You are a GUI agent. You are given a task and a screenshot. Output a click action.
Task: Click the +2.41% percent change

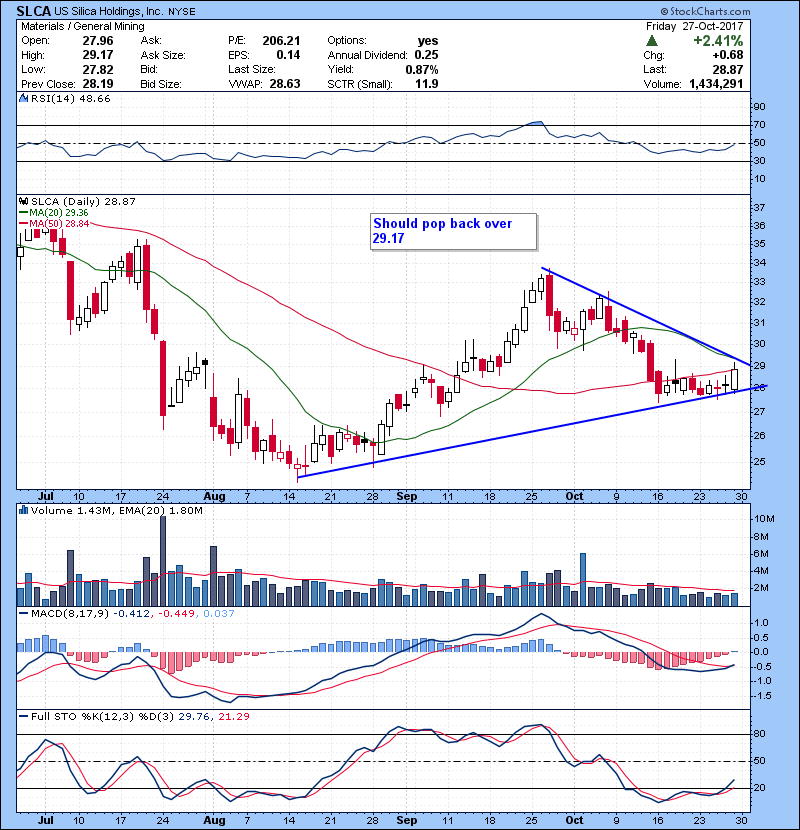coord(718,41)
